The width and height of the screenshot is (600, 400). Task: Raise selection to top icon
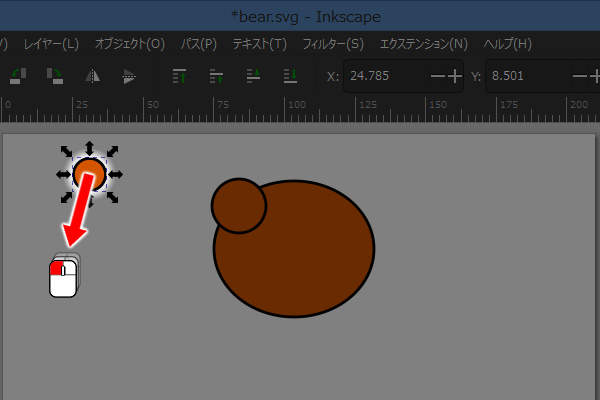tap(179, 76)
